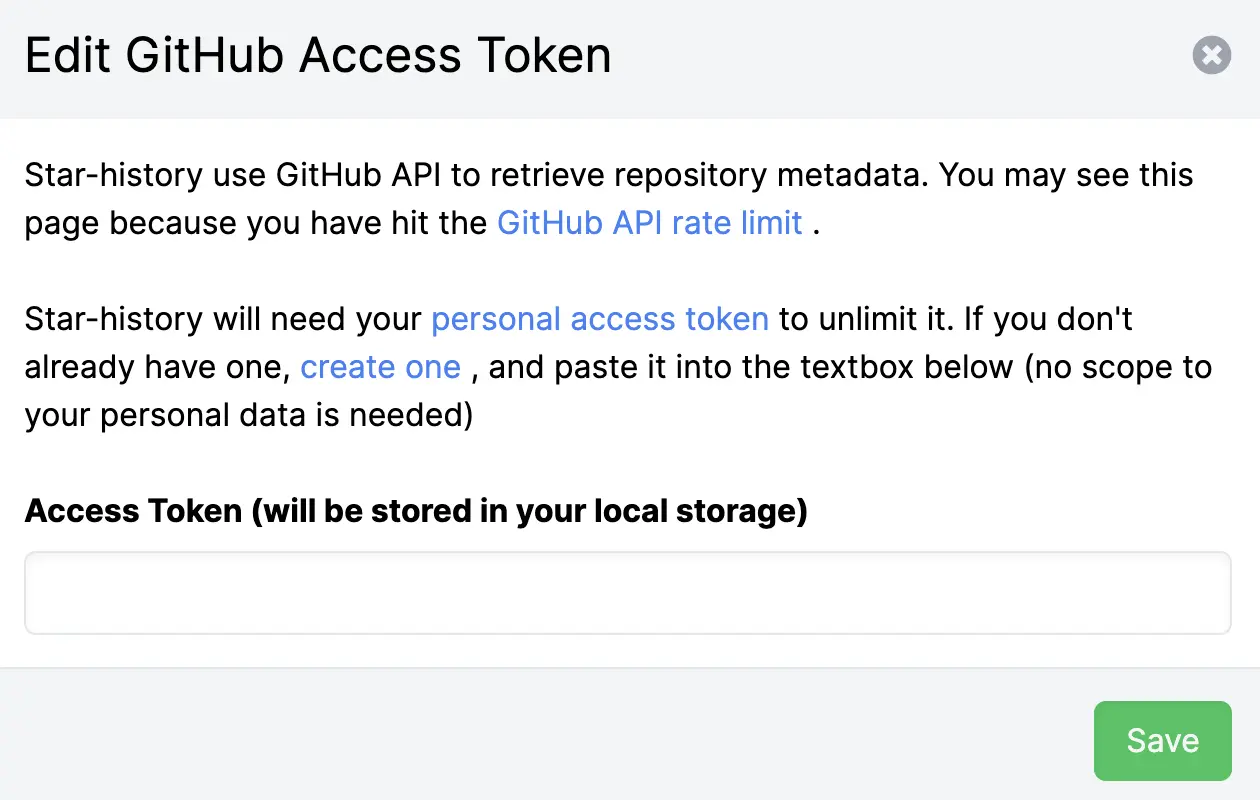Navigate to create a personal access token
The width and height of the screenshot is (1260, 800).
point(380,367)
